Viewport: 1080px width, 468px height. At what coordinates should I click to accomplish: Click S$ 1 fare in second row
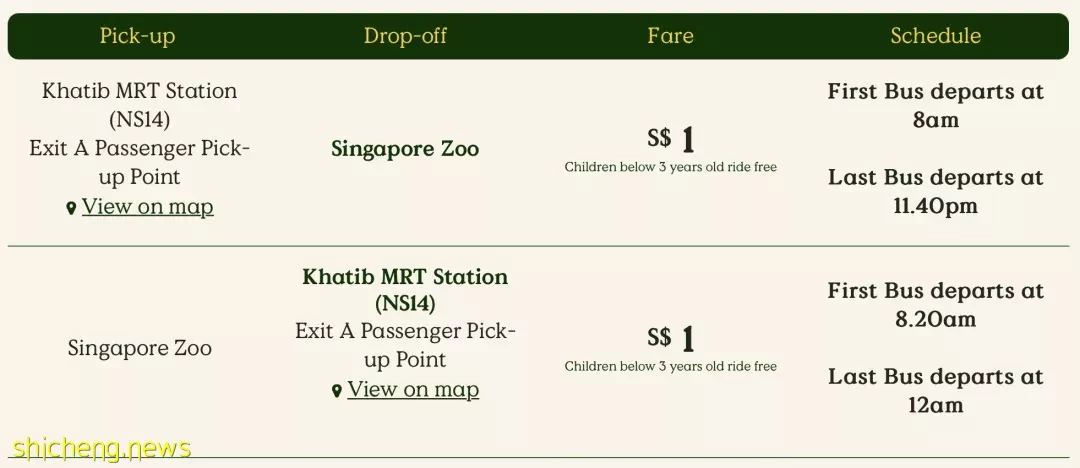(x=670, y=338)
